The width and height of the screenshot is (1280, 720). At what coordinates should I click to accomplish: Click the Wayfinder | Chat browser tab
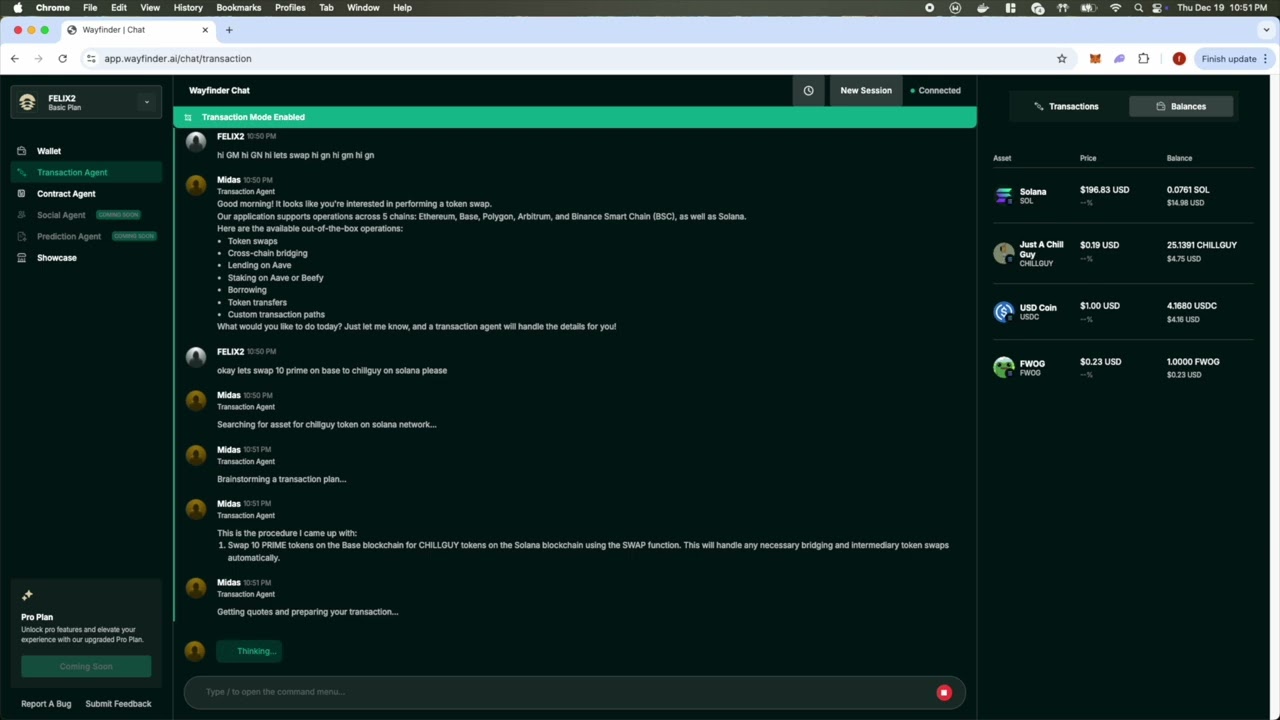click(x=136, y=30)
